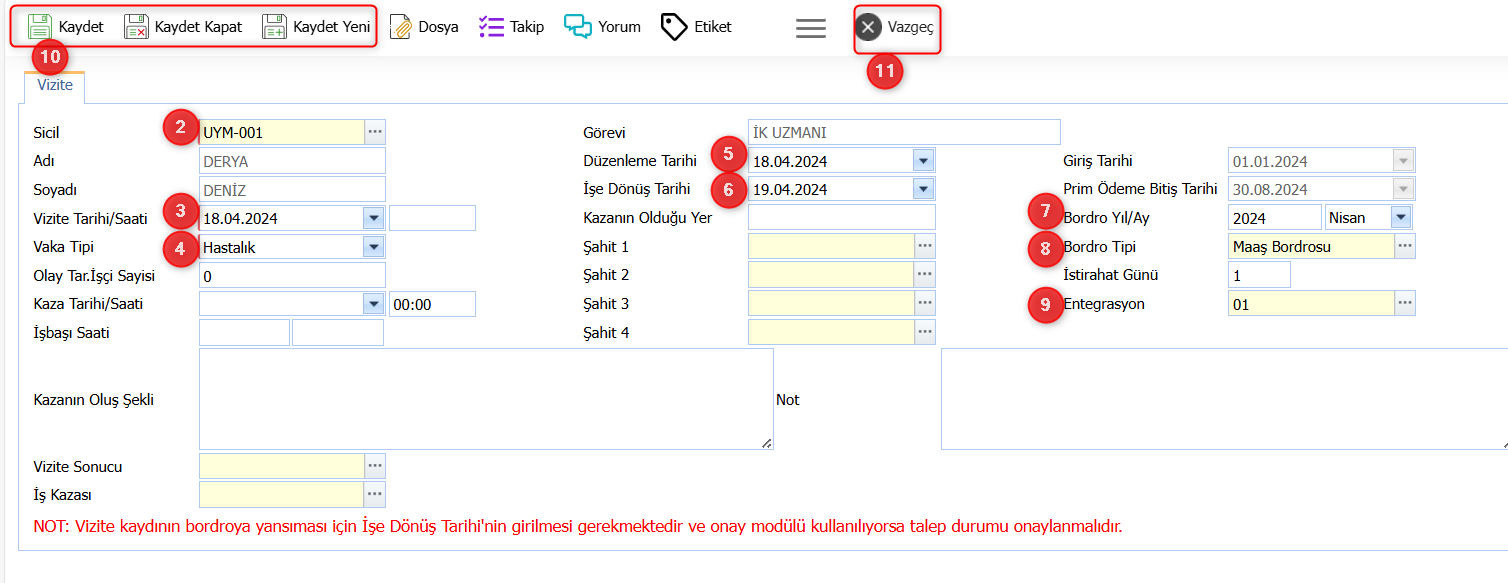Open the Bordro Tipi lookup ellipsis button
This screenshot has width=1508, height=583.
[1405, 246]
